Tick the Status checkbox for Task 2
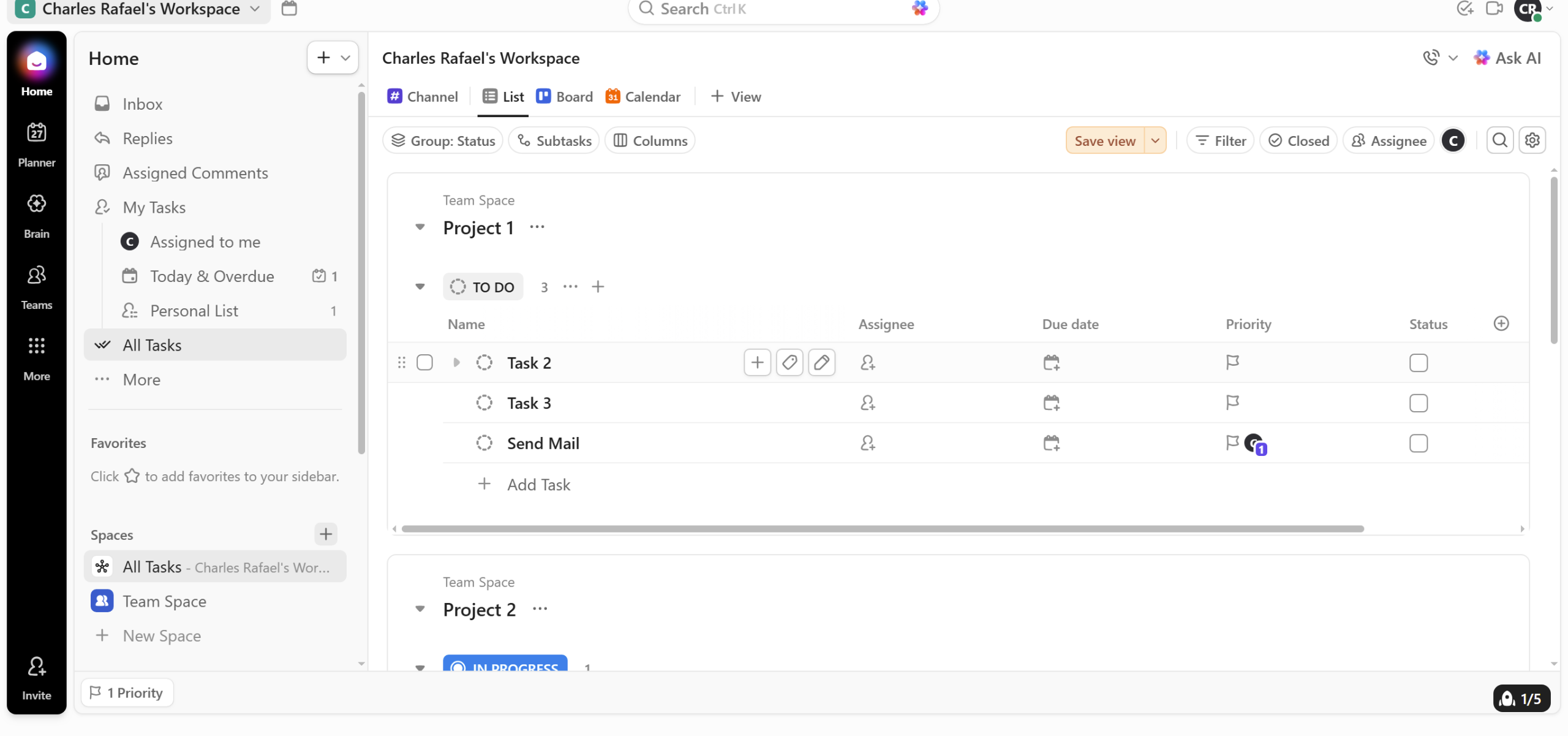Image resolution: width=1568 pixels, height=736 pixels. pos(1418,363)
